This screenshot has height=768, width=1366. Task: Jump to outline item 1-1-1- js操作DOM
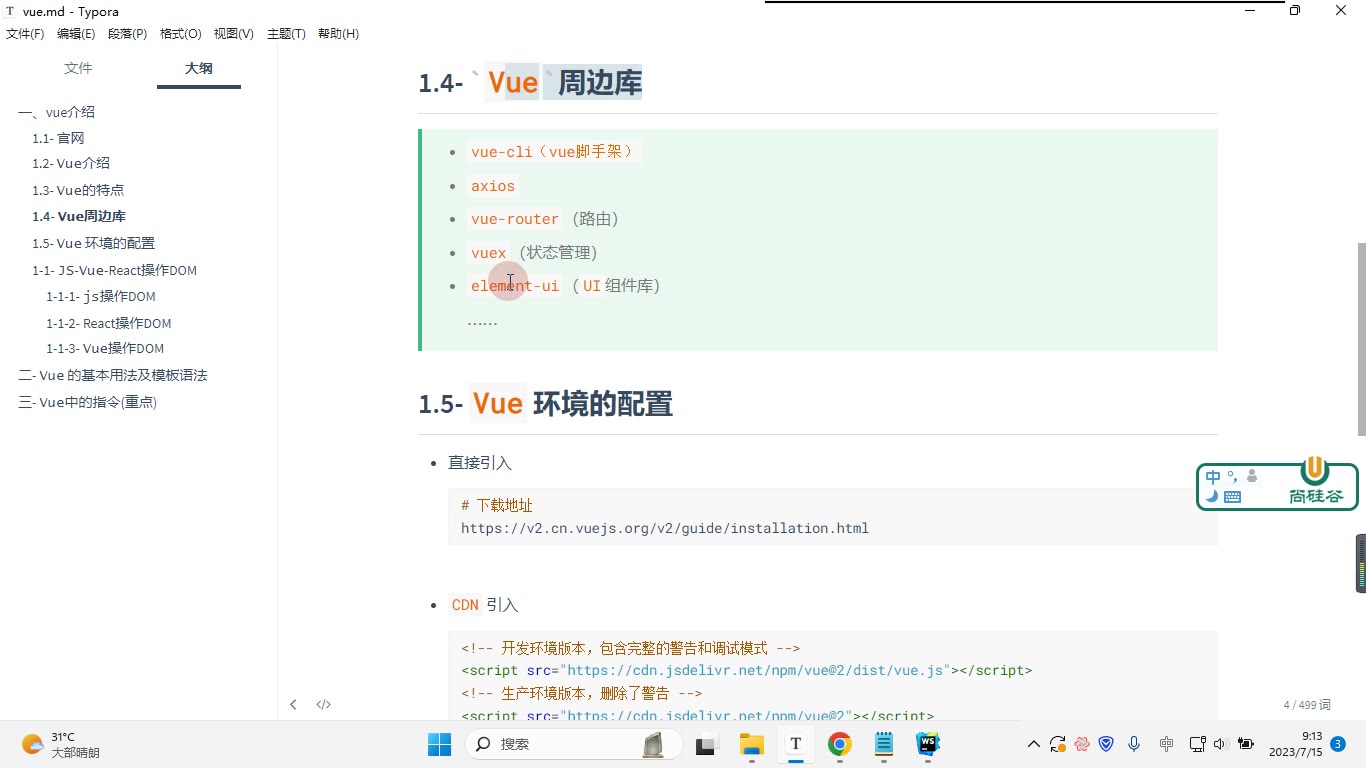click(x=101, y=296)
